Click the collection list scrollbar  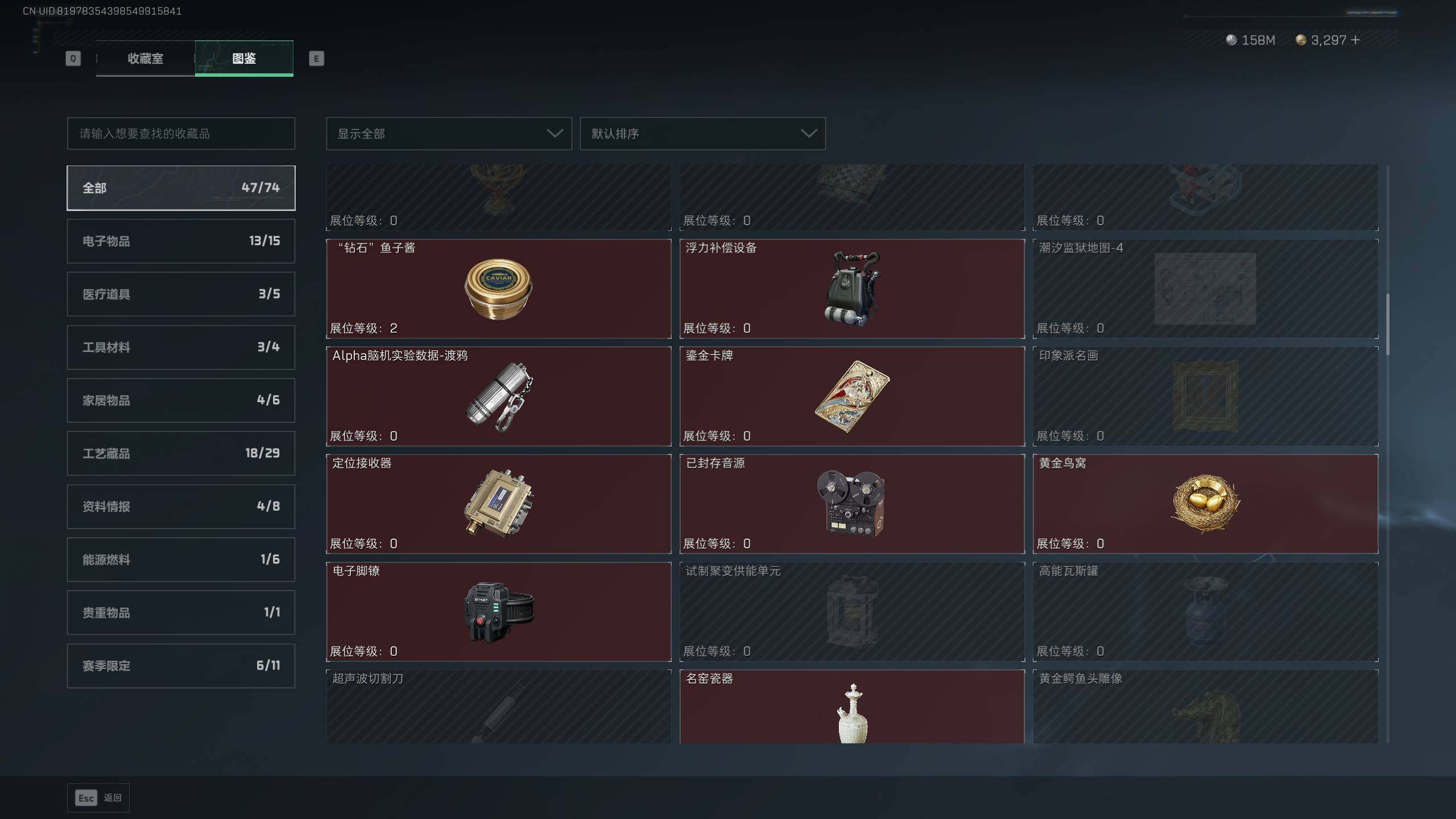coord(1388,324)
